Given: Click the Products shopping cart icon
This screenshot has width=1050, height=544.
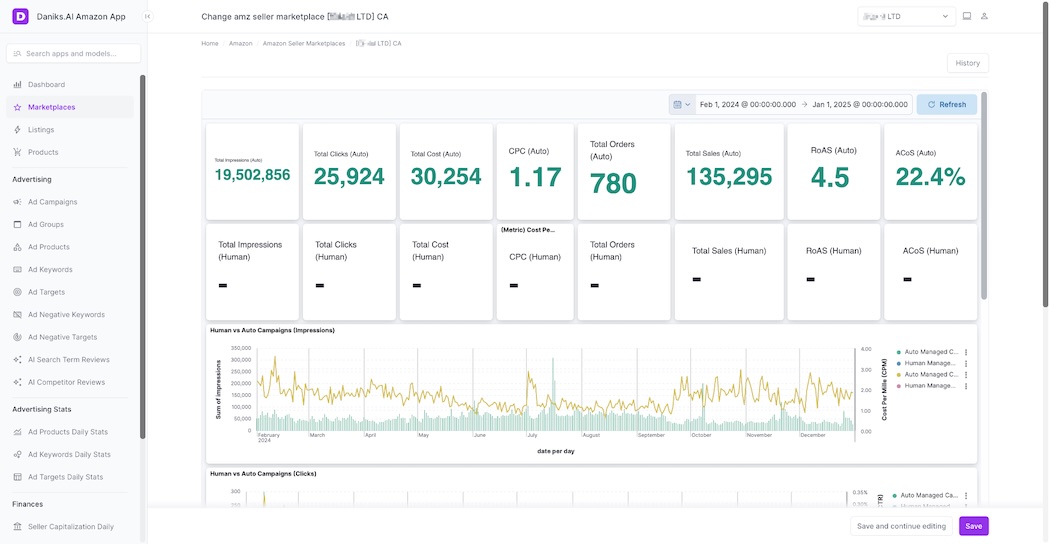Looking at the screenshot, I should tap(18, 152).
